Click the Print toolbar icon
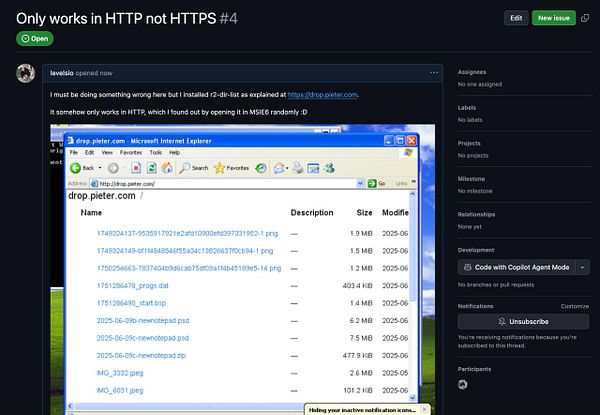The image size is (600, 415). coord(298,168)
